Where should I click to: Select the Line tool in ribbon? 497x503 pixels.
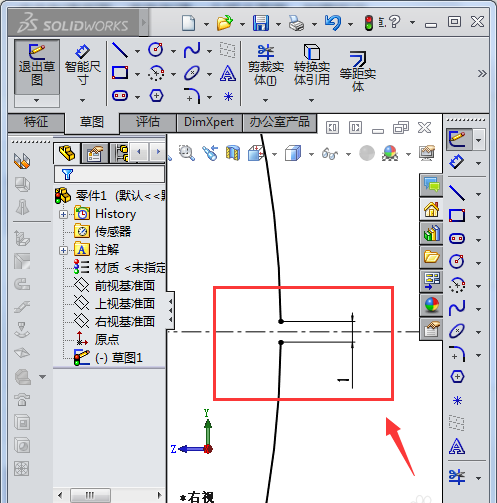point(120,51)
